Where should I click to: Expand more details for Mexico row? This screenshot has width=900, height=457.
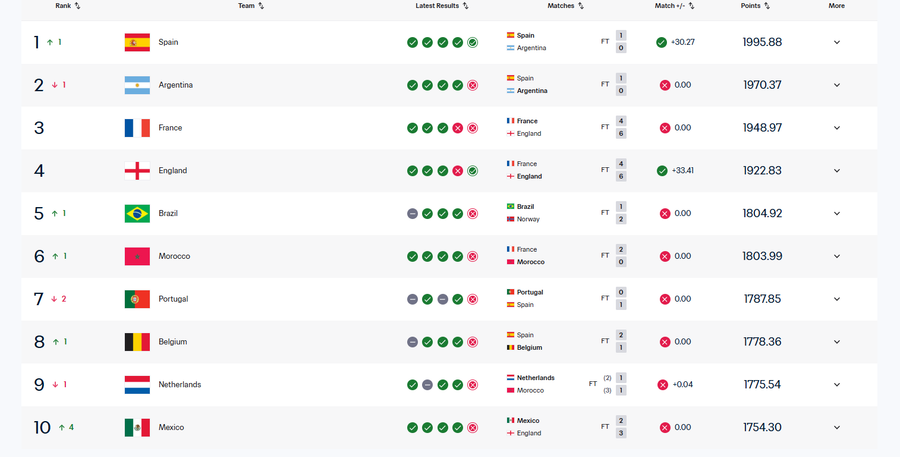point(837,428)
